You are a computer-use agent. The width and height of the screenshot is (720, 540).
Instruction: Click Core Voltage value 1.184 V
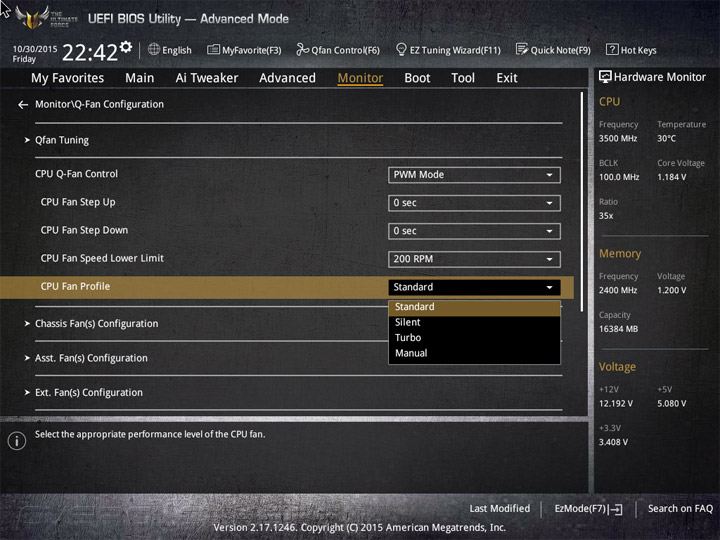(671, 177)
